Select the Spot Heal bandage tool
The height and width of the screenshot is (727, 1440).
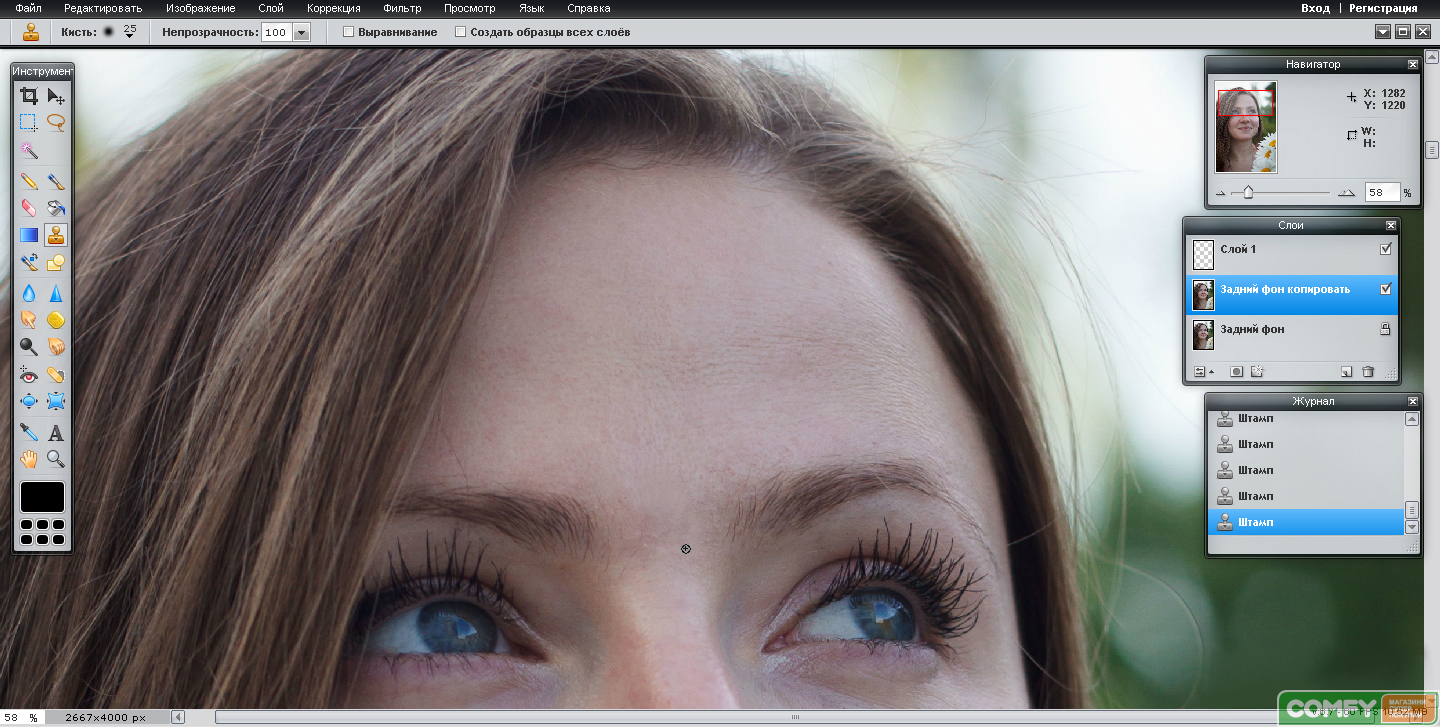(x=56, y=375)
